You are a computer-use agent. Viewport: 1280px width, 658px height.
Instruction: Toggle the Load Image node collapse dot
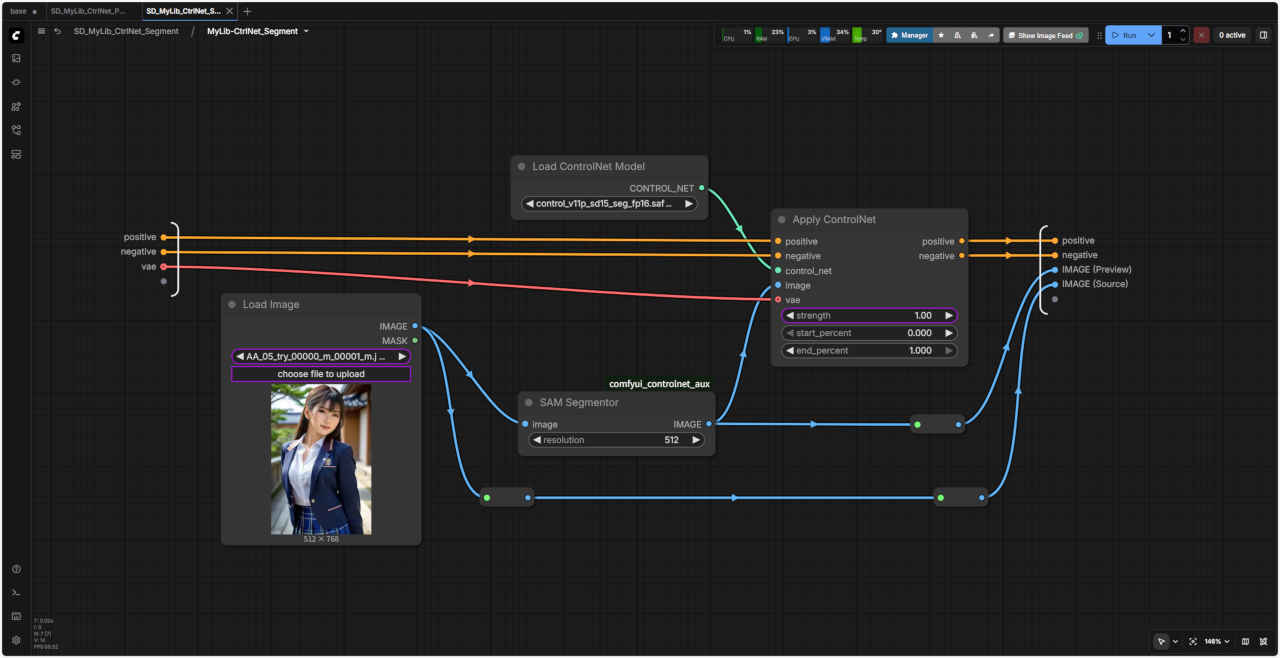(x=232, y=305)
